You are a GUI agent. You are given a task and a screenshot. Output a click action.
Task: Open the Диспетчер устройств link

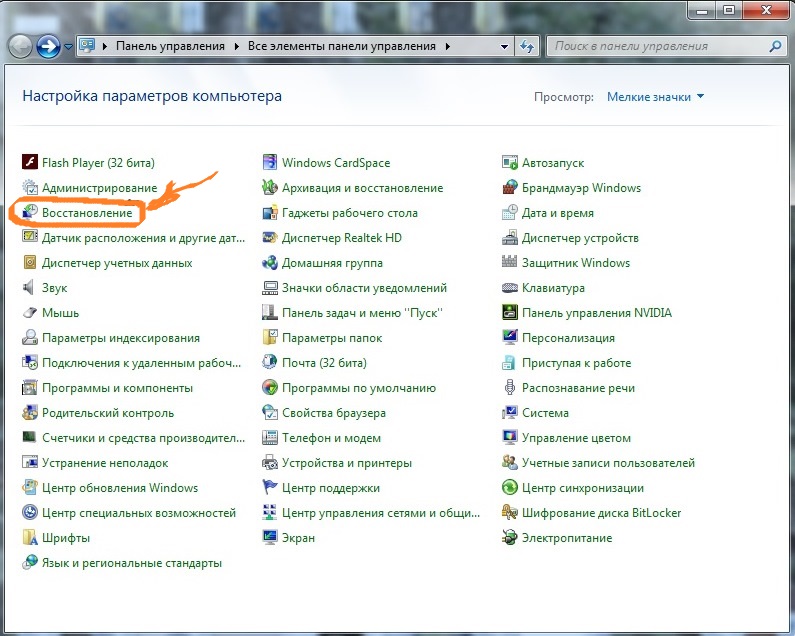(580, 238)
